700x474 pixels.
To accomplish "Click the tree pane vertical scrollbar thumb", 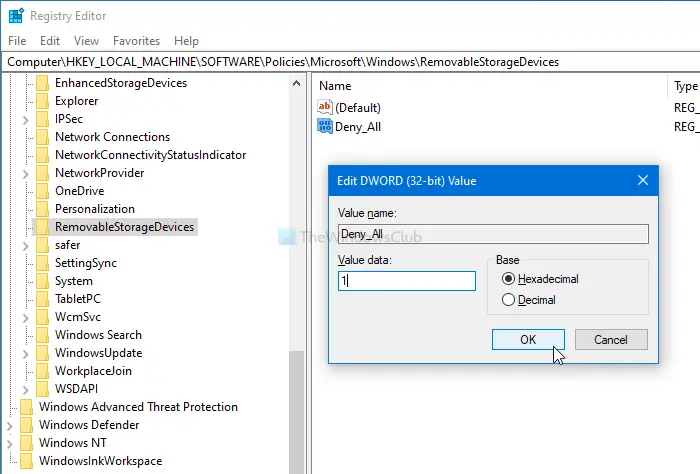I will click(296, 412).
